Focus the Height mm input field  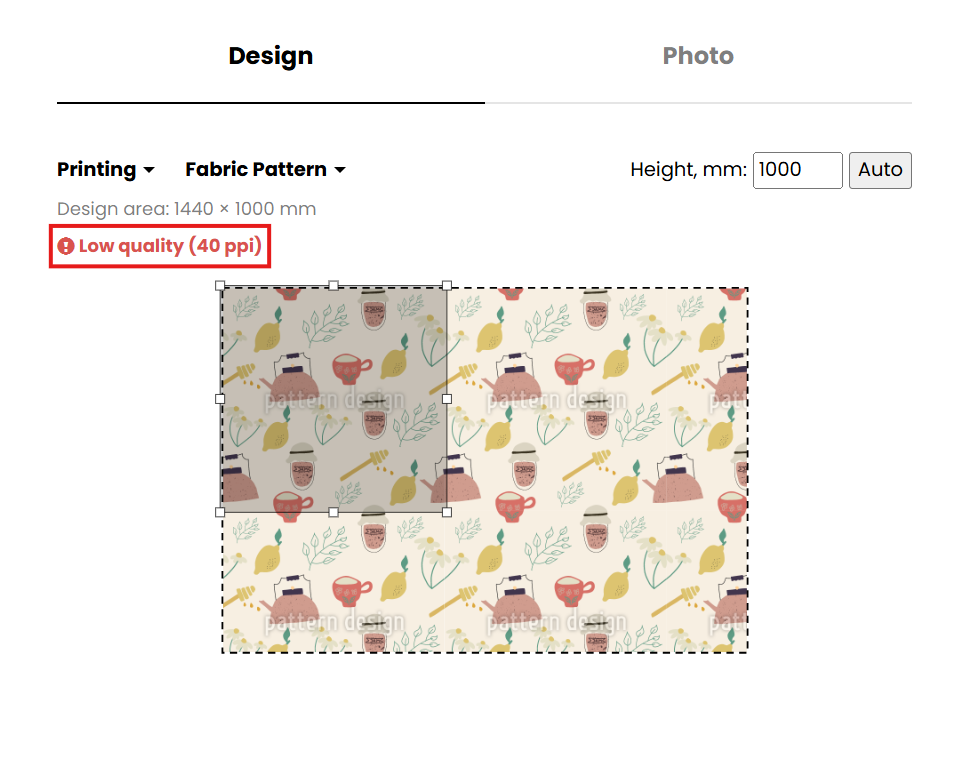tap(797, 169)
